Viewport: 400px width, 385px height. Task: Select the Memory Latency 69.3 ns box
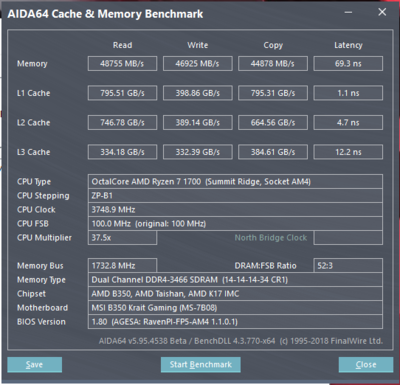click(348, 64)
